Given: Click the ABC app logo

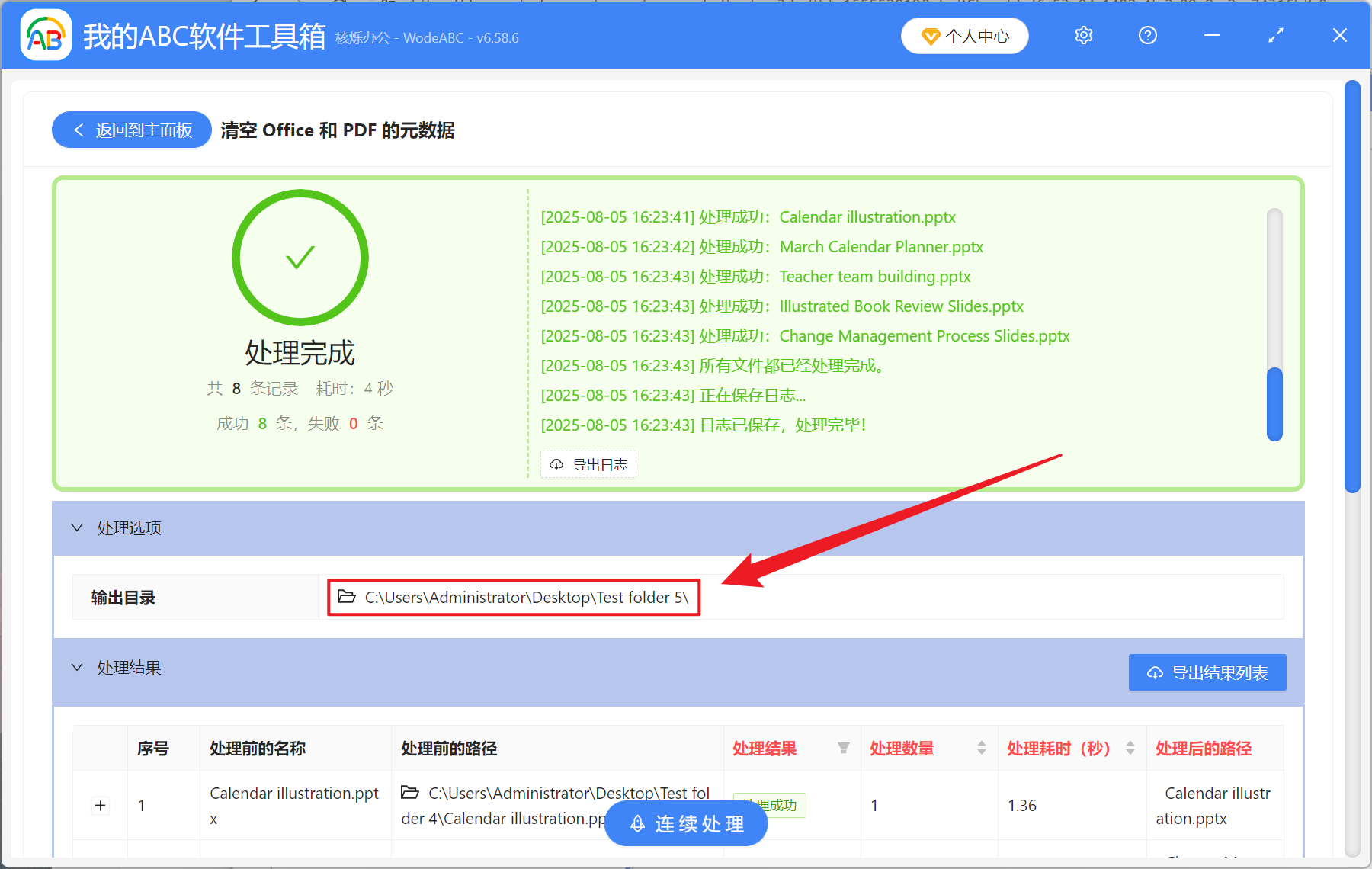Looking at the screenshot, I should pos(46,35).
